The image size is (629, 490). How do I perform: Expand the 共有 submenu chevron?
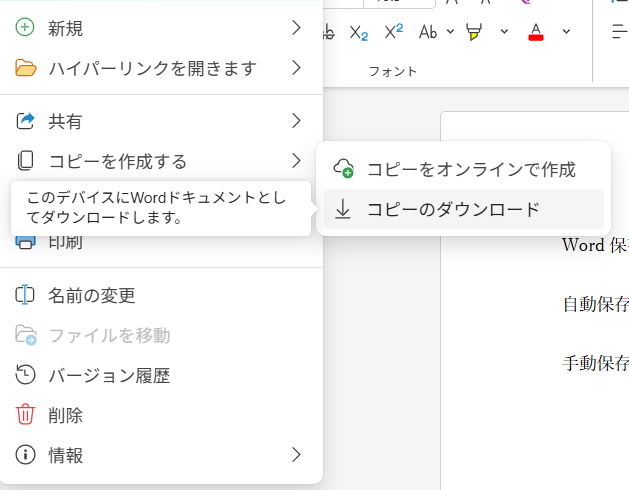(x=296, y=121)
